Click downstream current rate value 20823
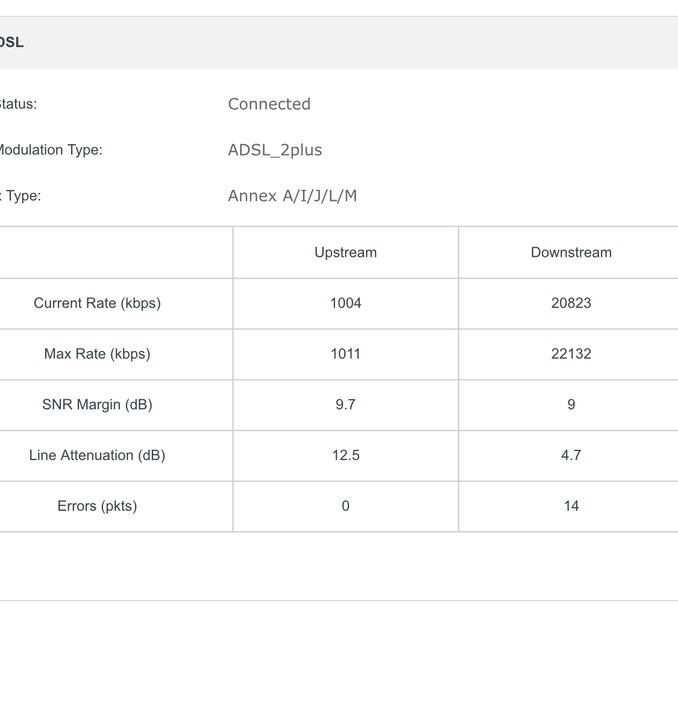 571,303
